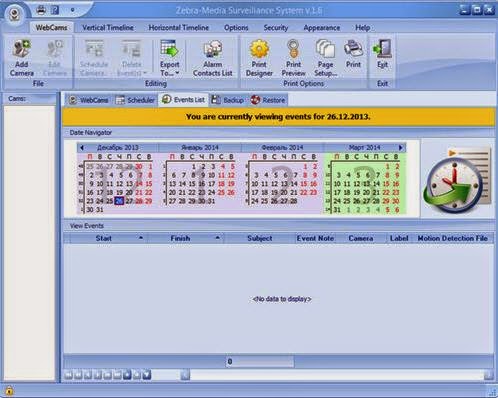Click the application webcam orb button
Screen dimensions: 498x398
point(14,14)
